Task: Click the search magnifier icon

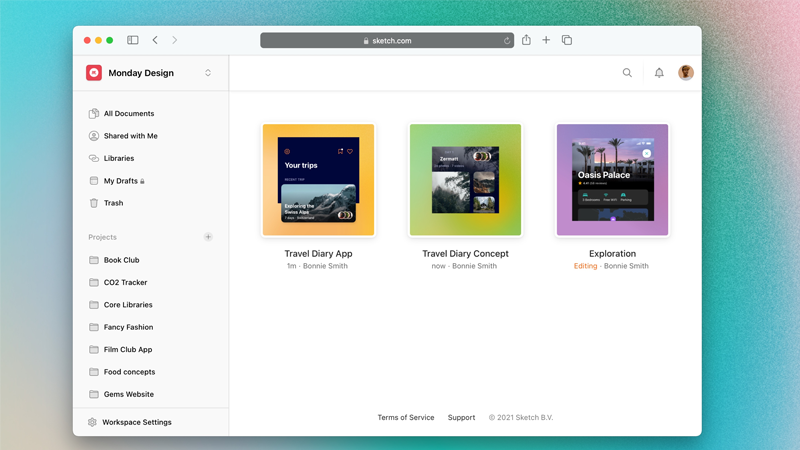Action: tap(627, 73)
